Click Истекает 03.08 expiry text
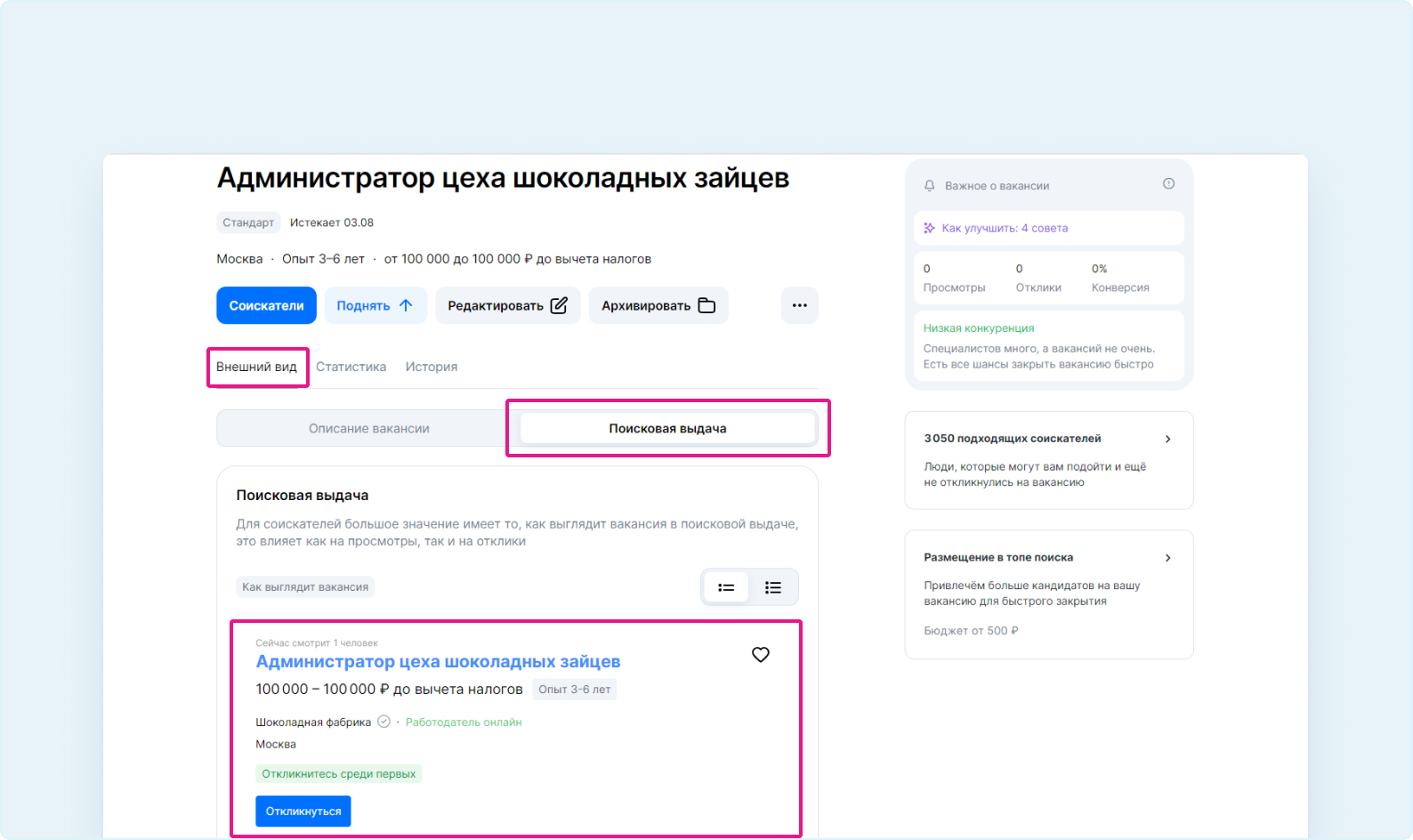The height and width of the screenshot is (840, 1413). [x=332, y=222]
